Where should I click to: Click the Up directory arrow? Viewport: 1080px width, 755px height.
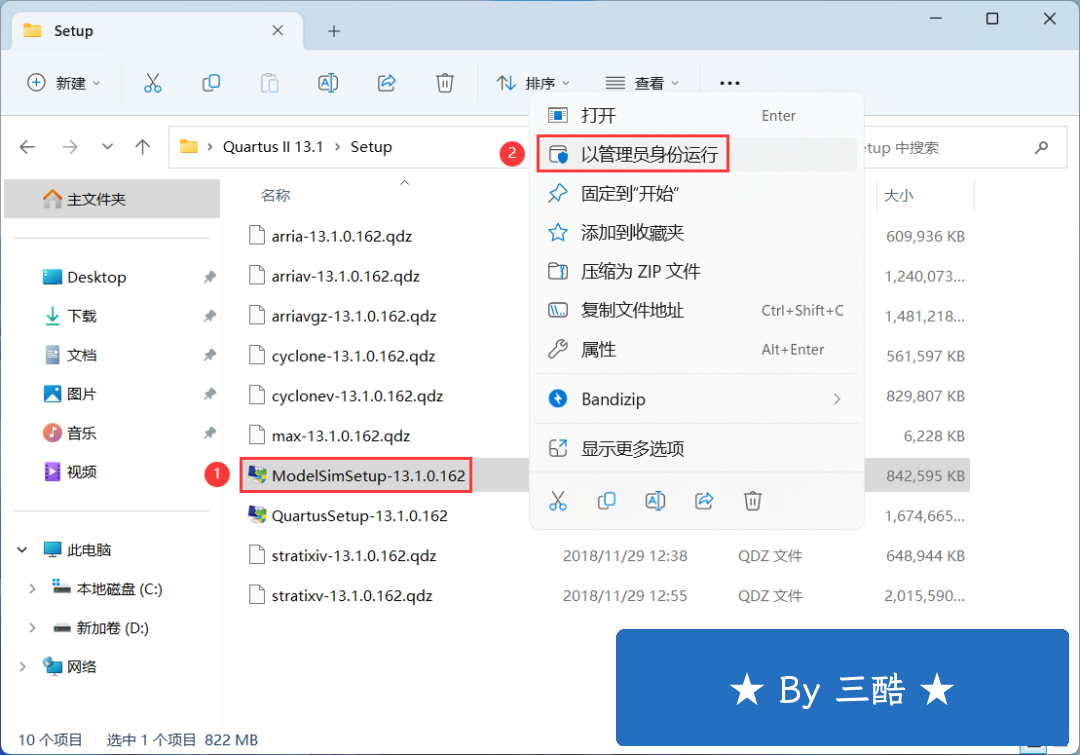click(143, 147)
